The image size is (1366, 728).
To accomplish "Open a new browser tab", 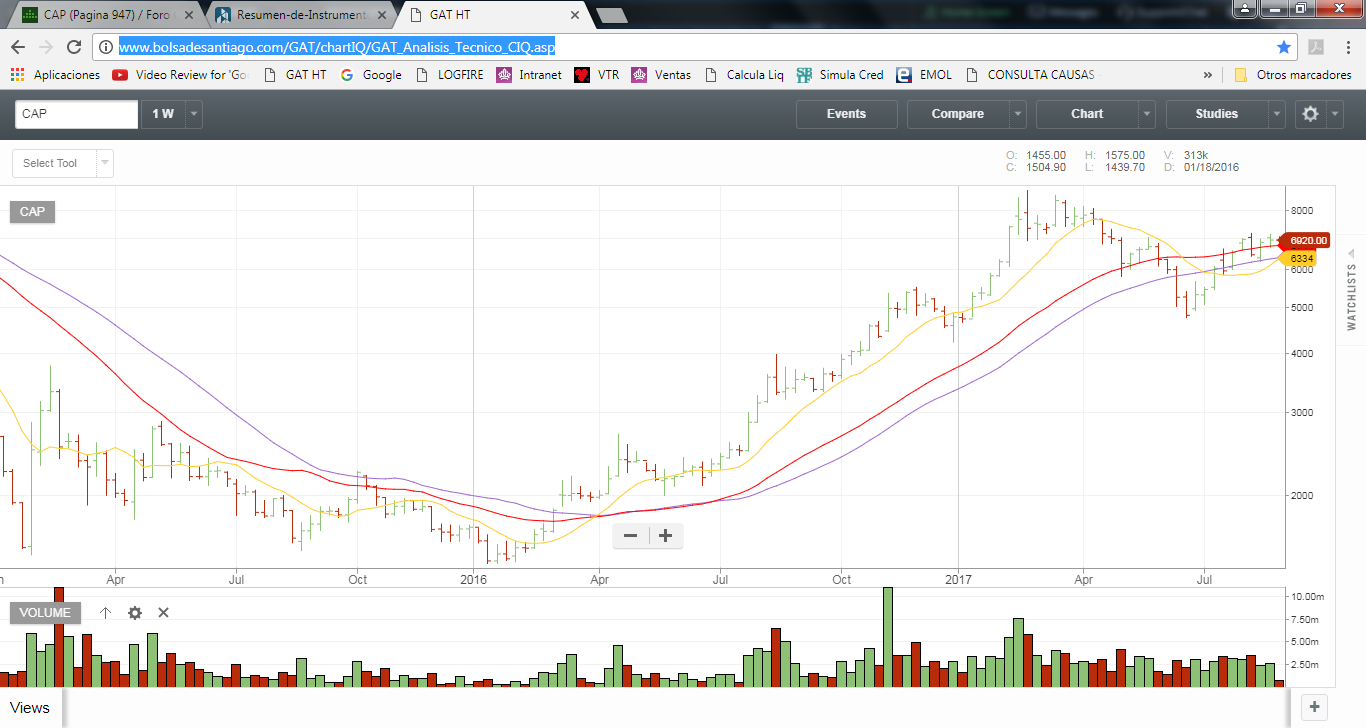I will [611, 15].
